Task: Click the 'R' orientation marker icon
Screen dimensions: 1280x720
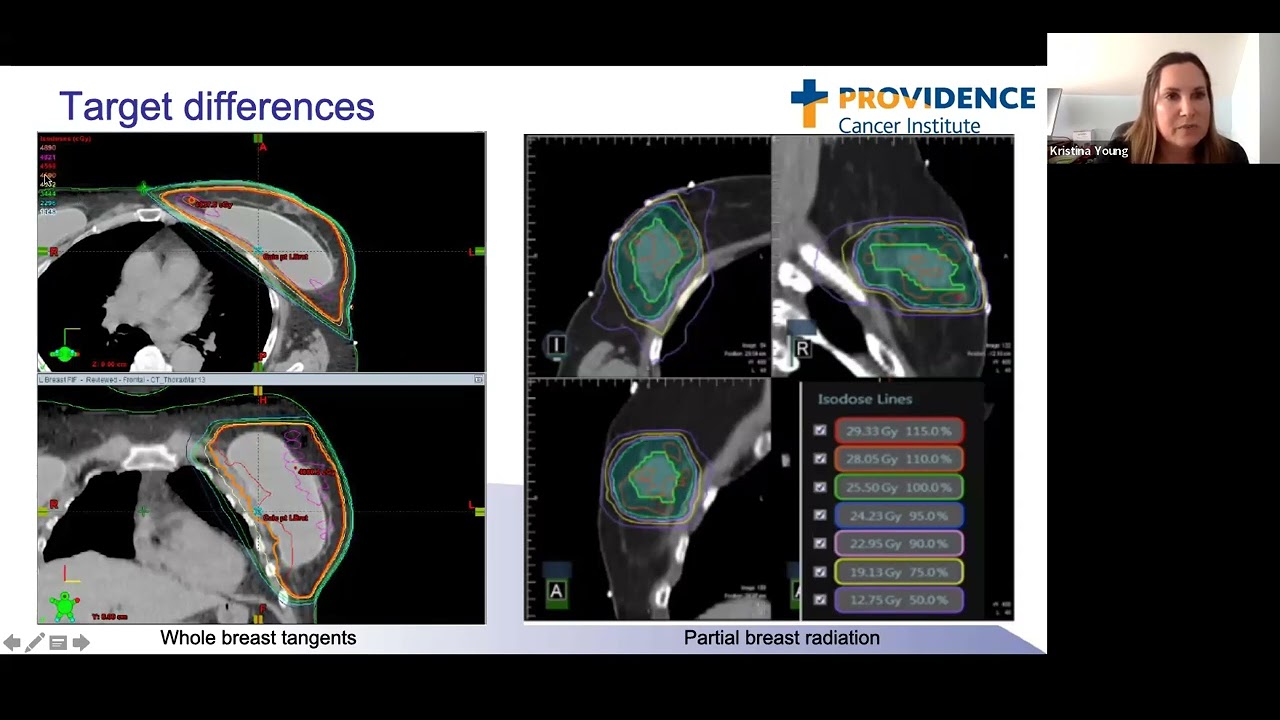Action: [x=802, y=349]
